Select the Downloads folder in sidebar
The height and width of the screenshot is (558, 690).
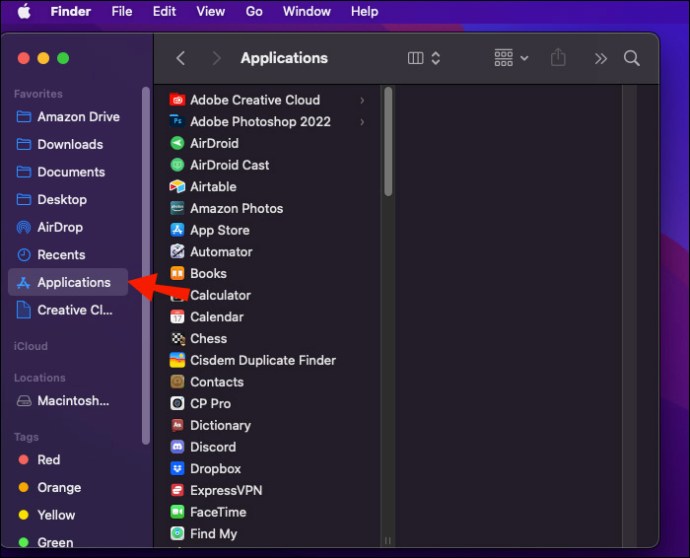point(68,144)
